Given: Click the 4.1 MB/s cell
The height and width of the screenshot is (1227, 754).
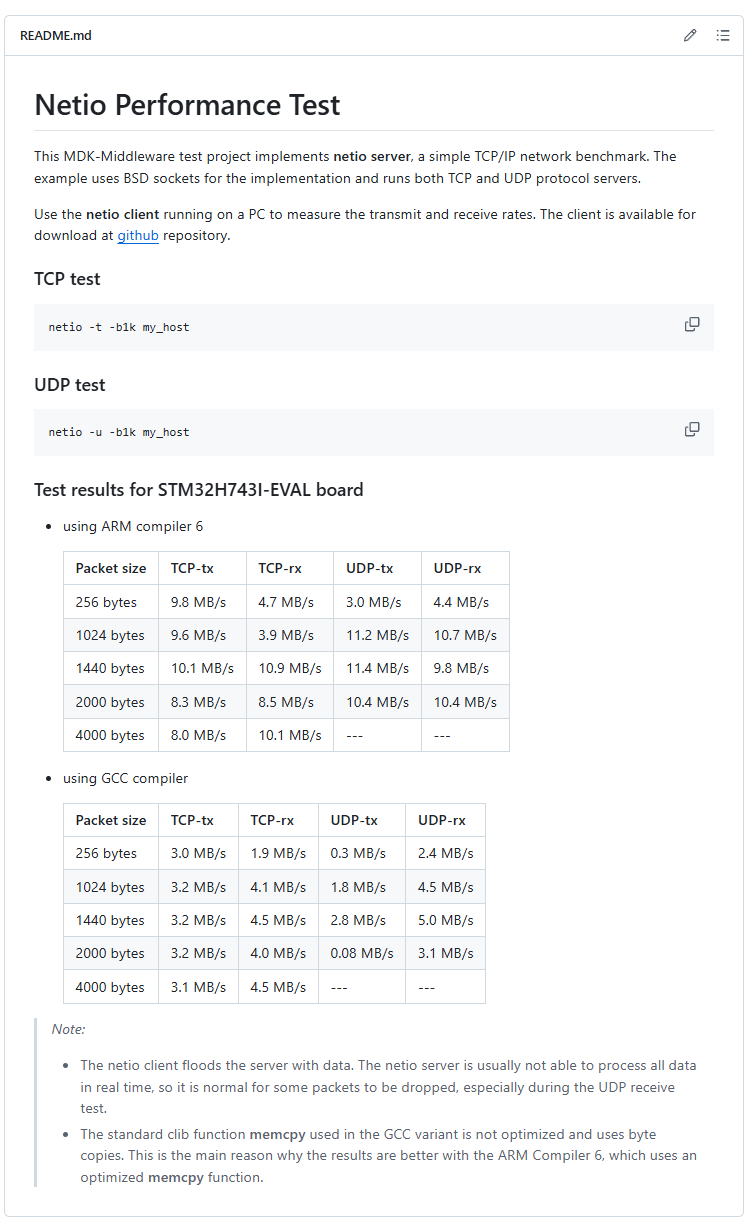Looking at the screenshot, I should (x=279, y=887).
